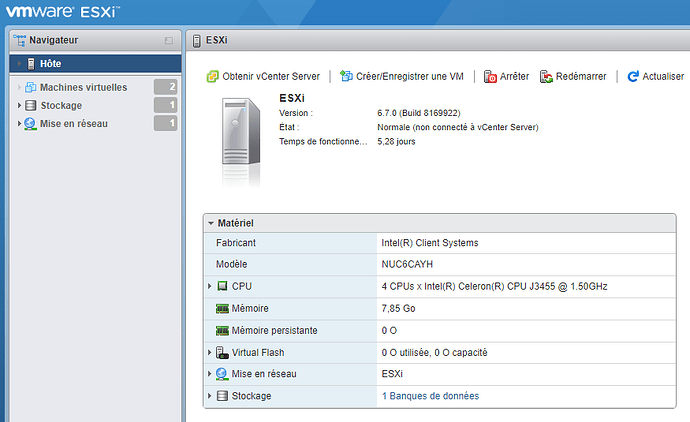Click the Machines virtuelles icon in navigator
Screen dimensions: 690x422
pyautogui.click(x=30, y=87)
